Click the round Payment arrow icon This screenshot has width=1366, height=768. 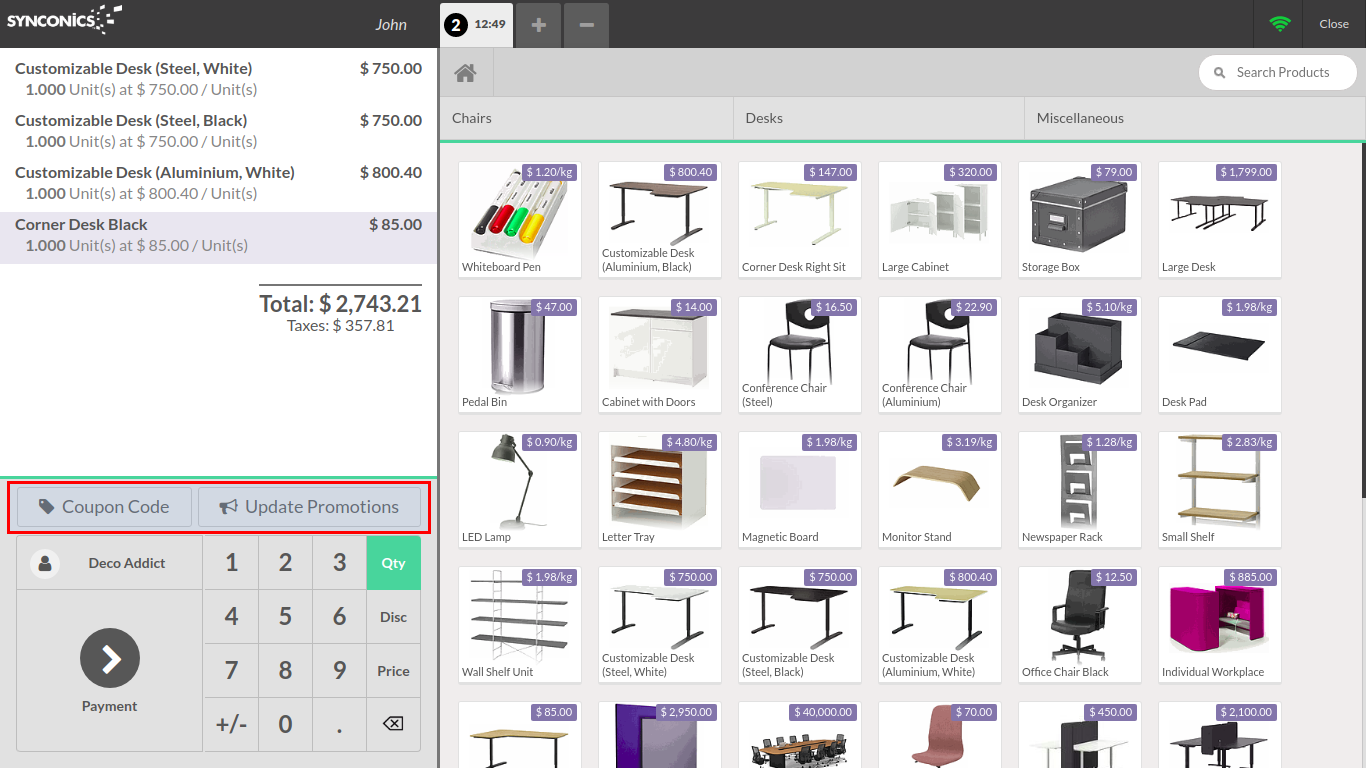110,658
